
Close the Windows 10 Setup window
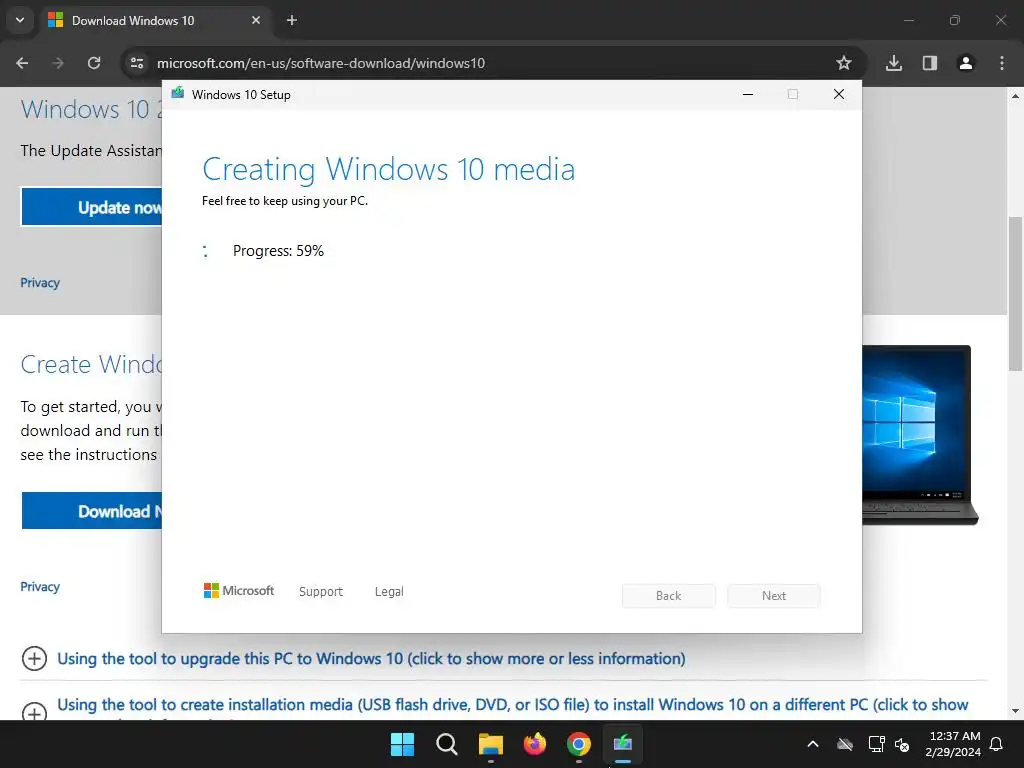click(x=839, y=95)
